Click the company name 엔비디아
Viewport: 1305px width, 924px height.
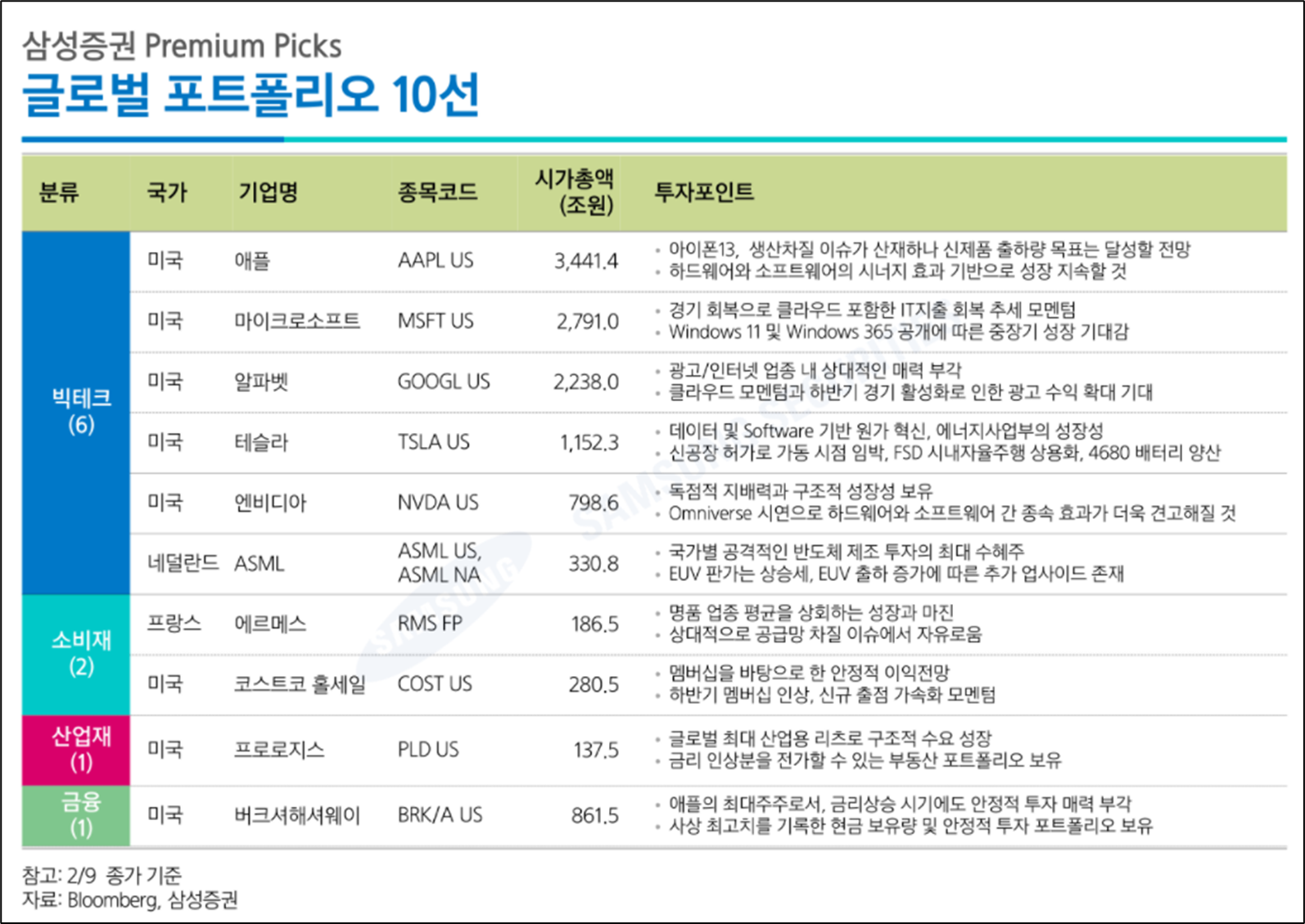coord(270,503)
